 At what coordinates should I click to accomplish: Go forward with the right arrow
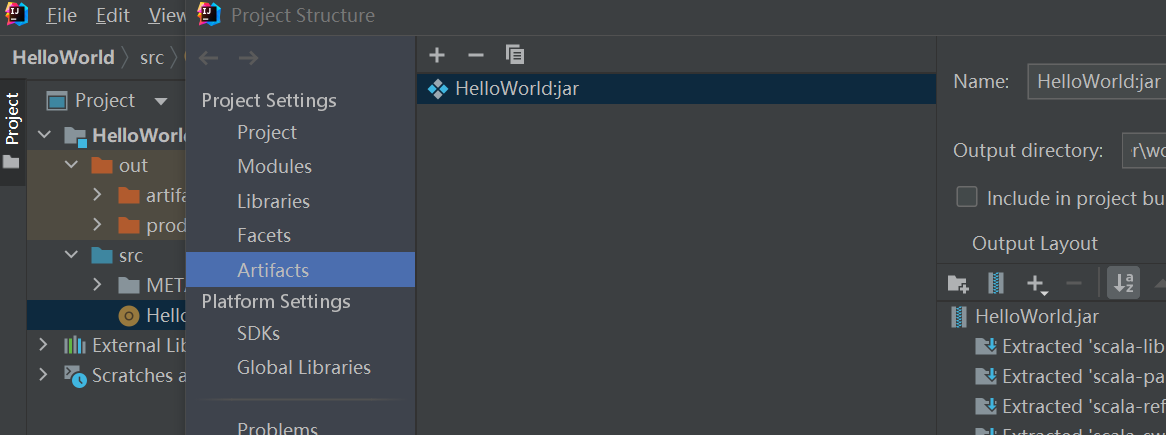click(248, 58)
